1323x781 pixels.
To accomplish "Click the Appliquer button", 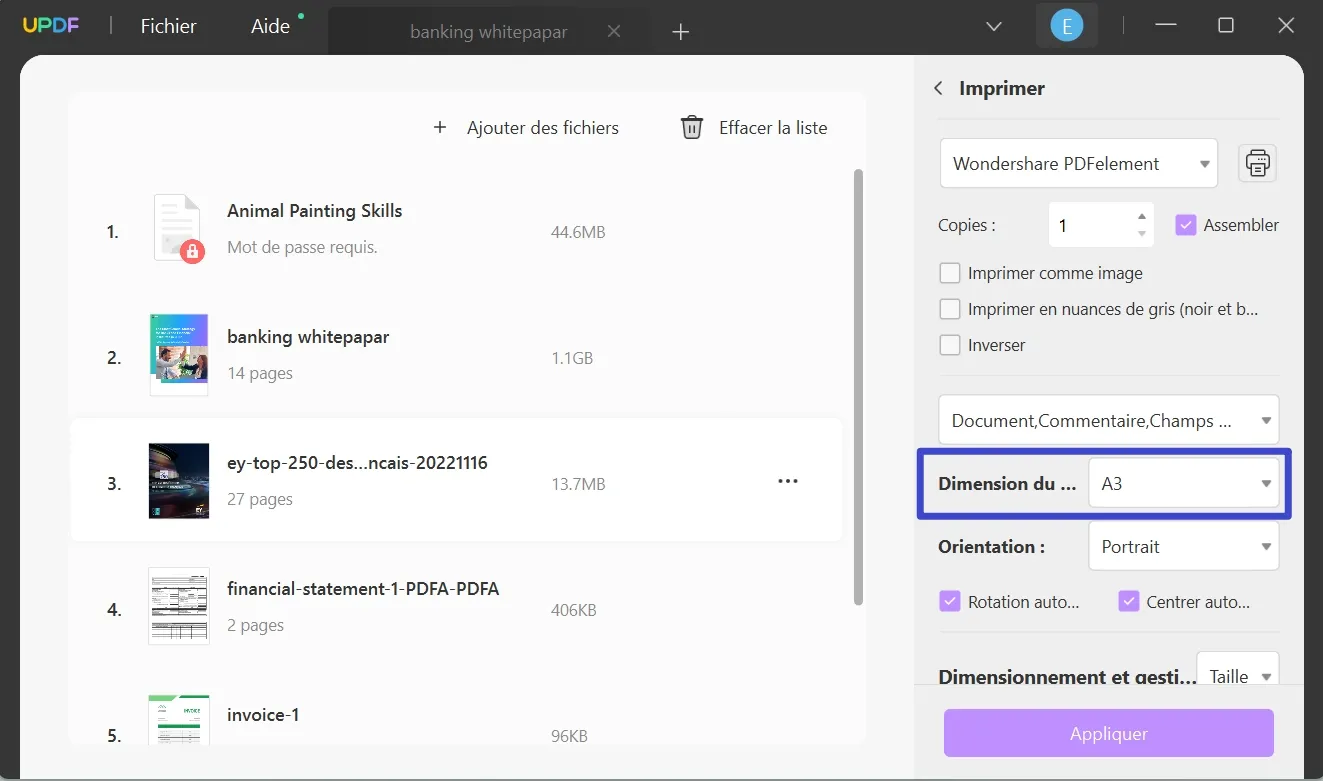I will 1108,733.
